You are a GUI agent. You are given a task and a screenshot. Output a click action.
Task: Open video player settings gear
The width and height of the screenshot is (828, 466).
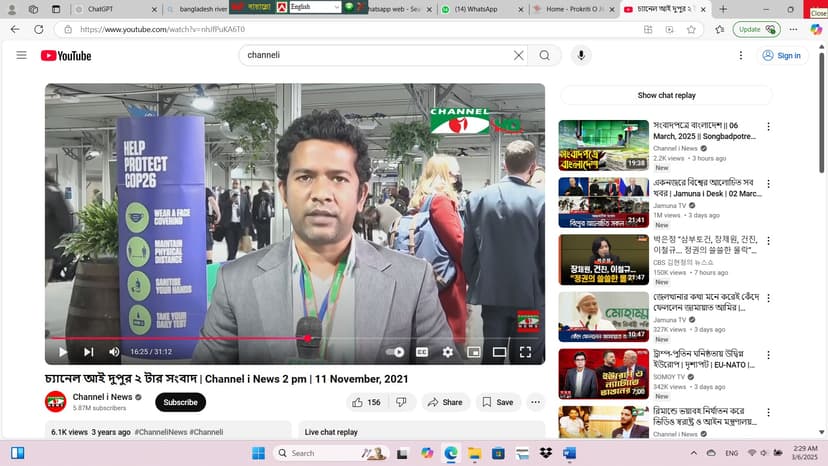(x=448, y=352)
